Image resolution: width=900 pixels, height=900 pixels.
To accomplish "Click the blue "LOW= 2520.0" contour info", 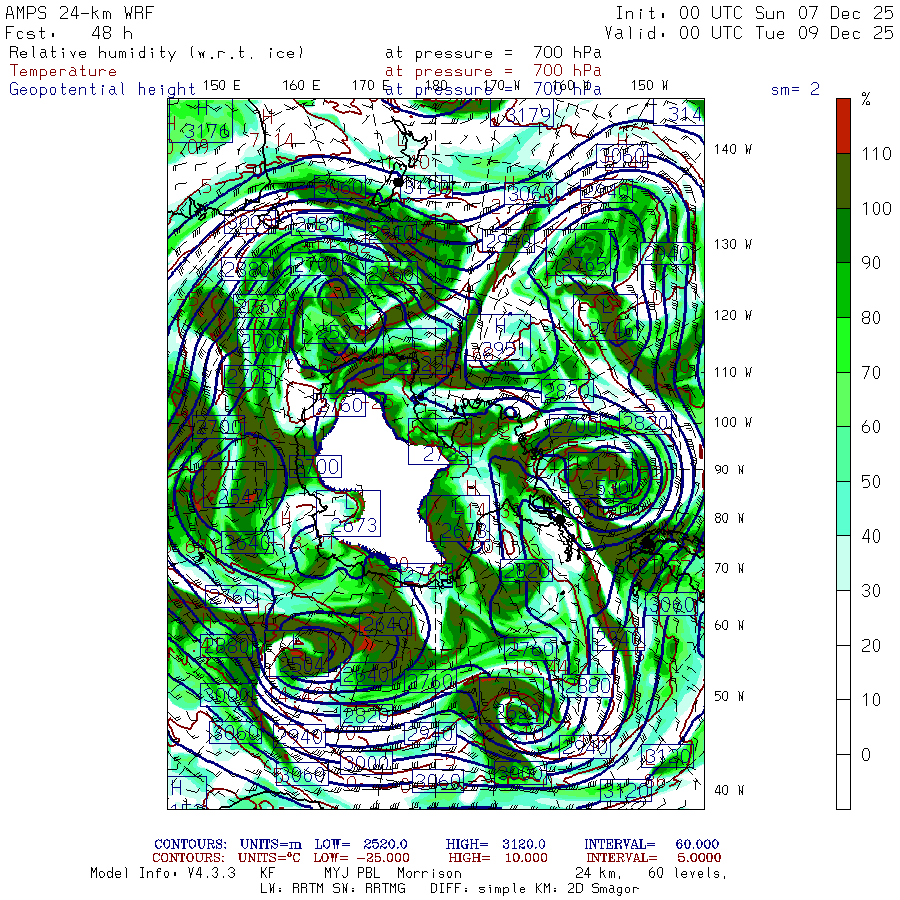I will point(361,844).
